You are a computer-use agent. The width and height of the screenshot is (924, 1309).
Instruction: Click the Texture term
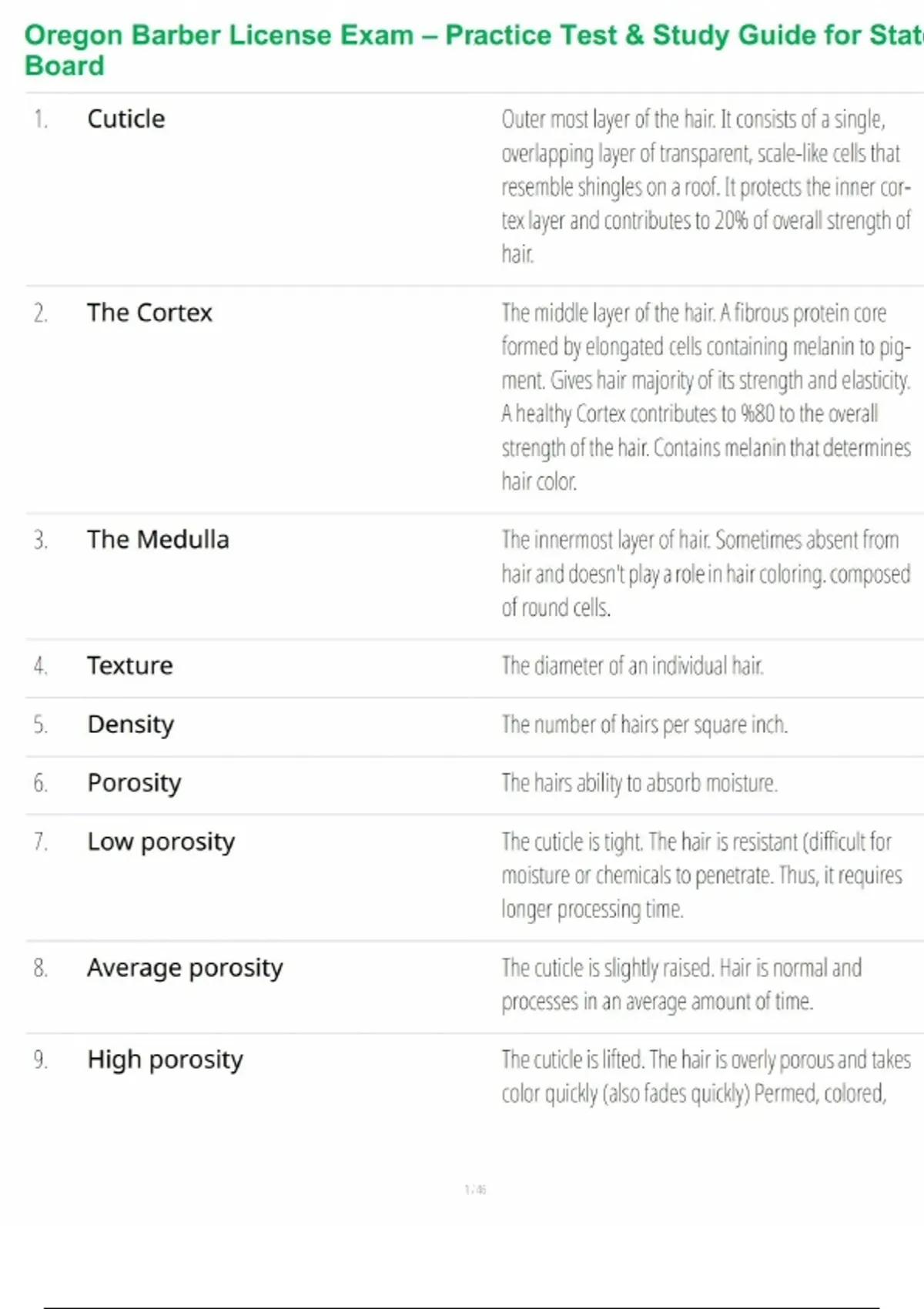tap(130, 665)
